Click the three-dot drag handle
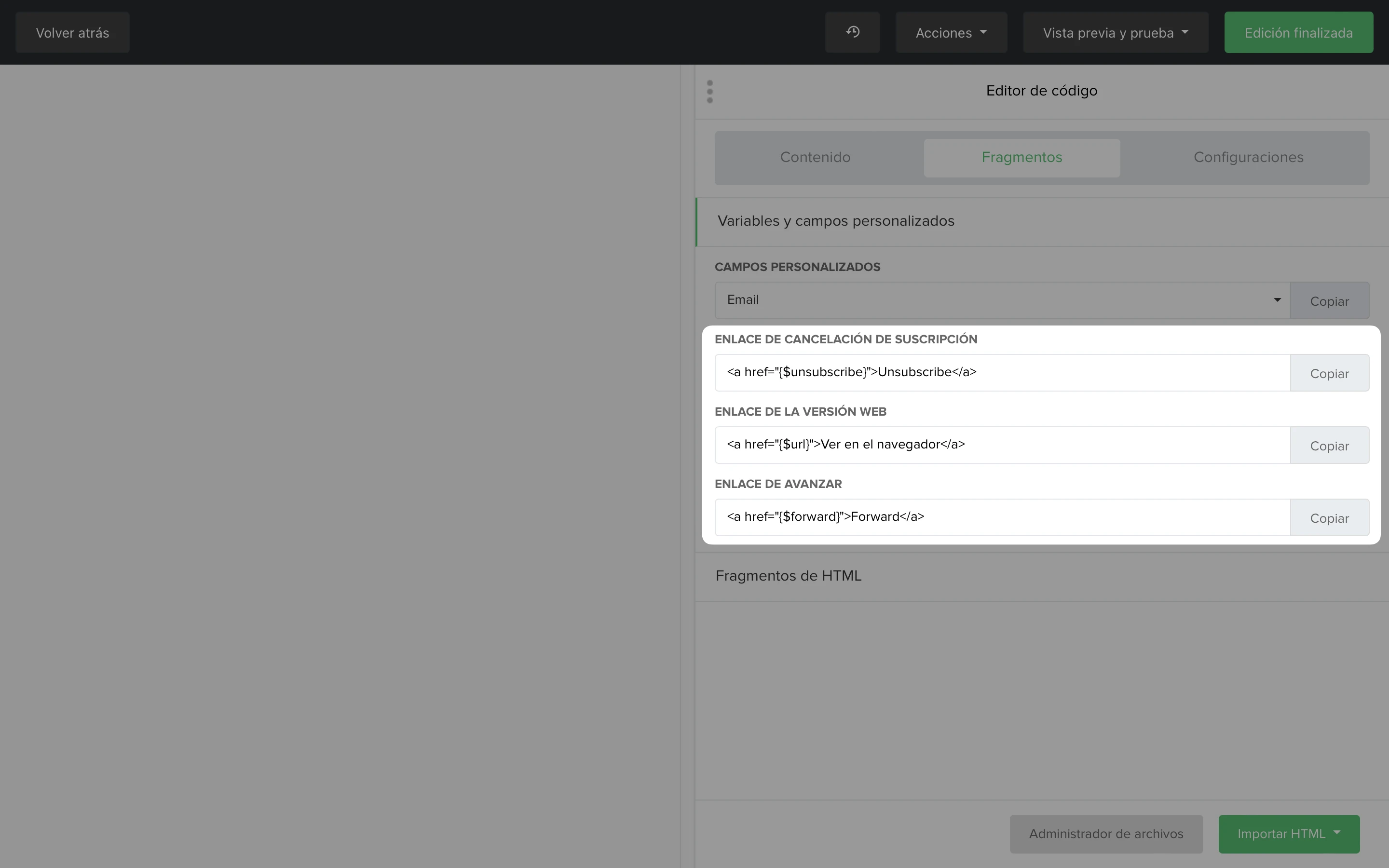The width and height of the screenshot is (1389, 868). (x=710, y=92)
